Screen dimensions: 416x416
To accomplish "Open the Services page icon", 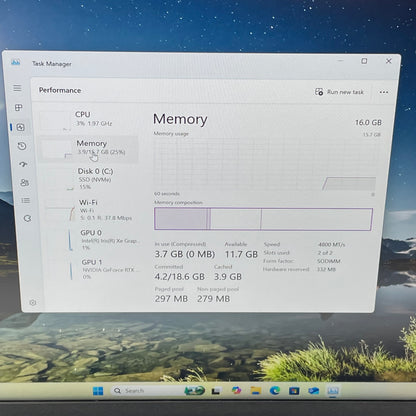I will (27, 218).
